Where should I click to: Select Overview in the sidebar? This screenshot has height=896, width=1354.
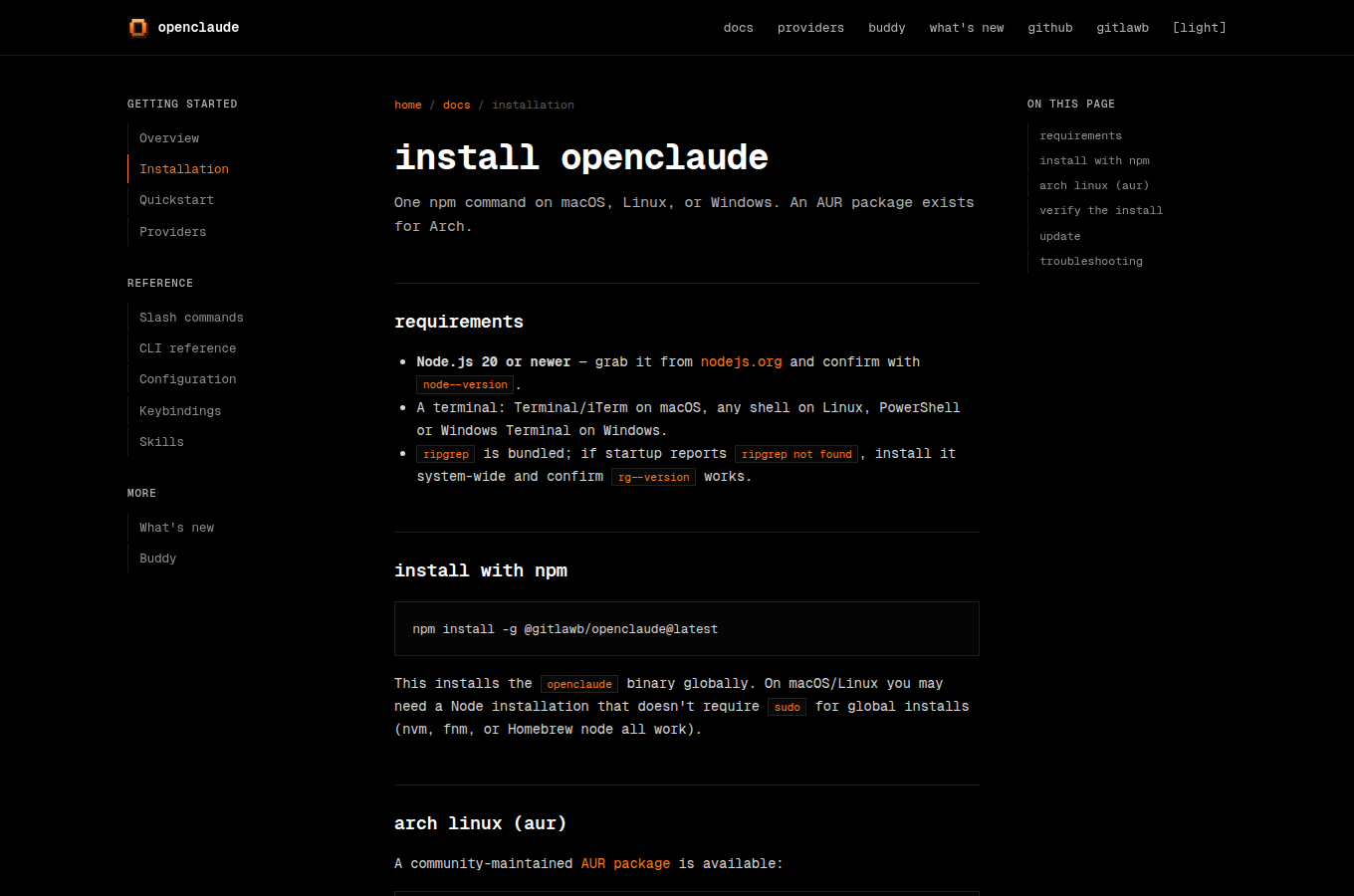[169, 138]
